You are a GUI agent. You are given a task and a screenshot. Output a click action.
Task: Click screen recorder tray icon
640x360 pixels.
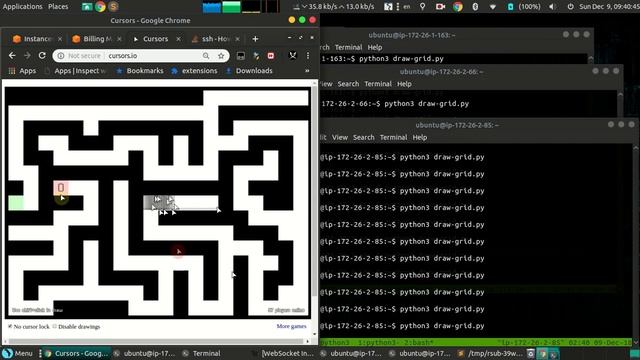[x=440, y=7]
